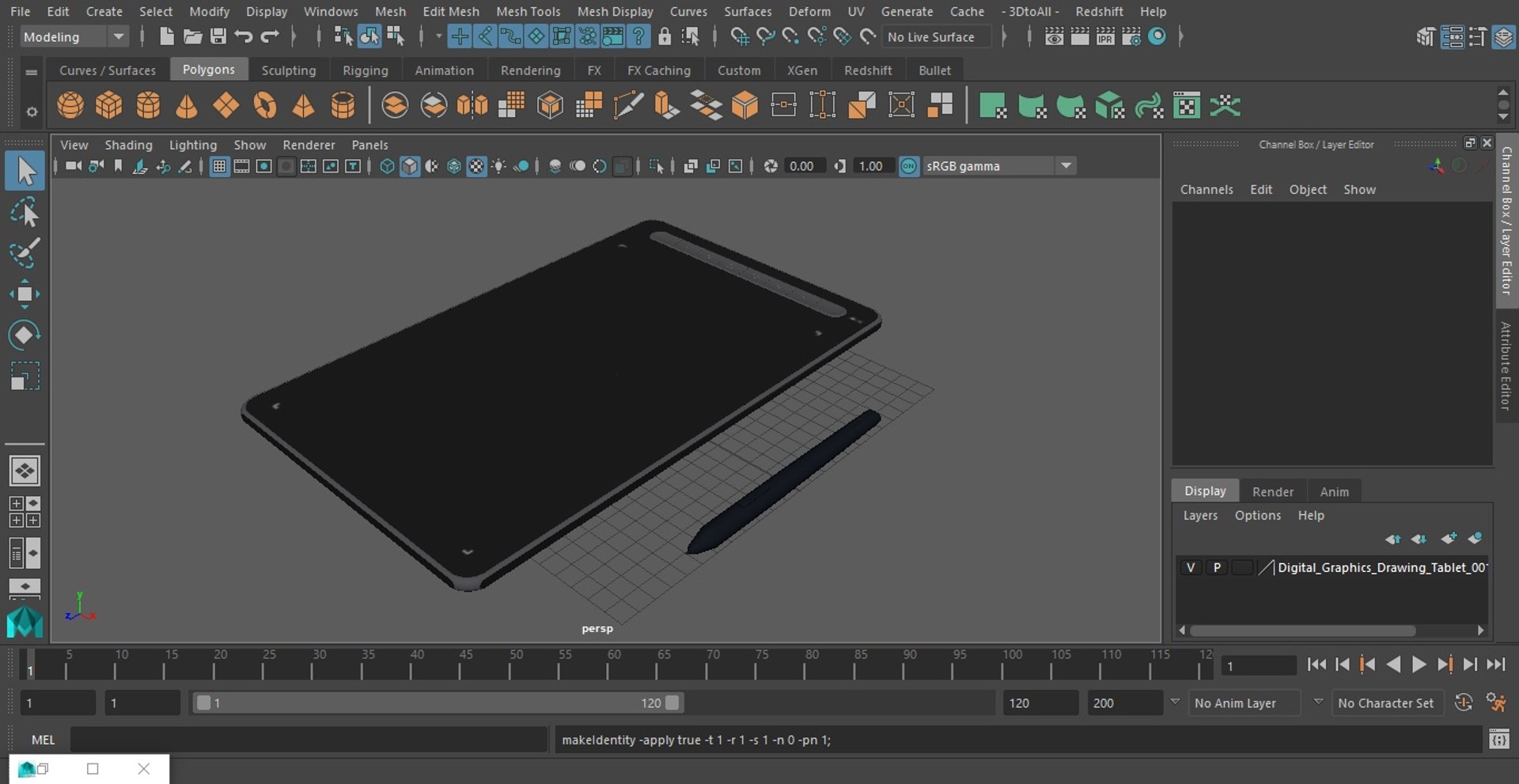Image resolution: width=1519 pixels, height=784 pixels.
Task: Click the layer list horizontal scrollbar
Action: (x=1302, y=631)
